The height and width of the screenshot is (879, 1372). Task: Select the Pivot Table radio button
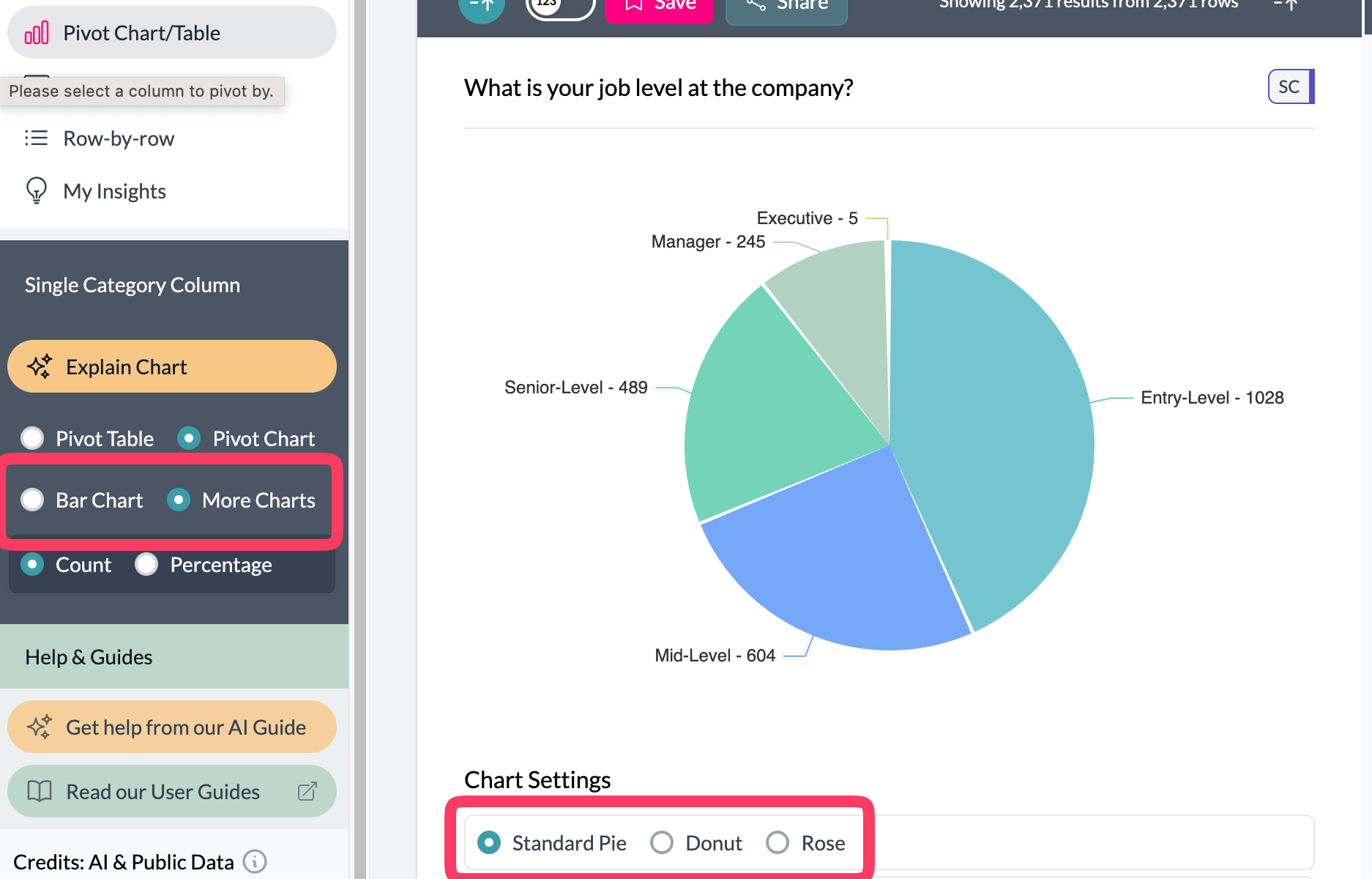[x=32, y=438]
